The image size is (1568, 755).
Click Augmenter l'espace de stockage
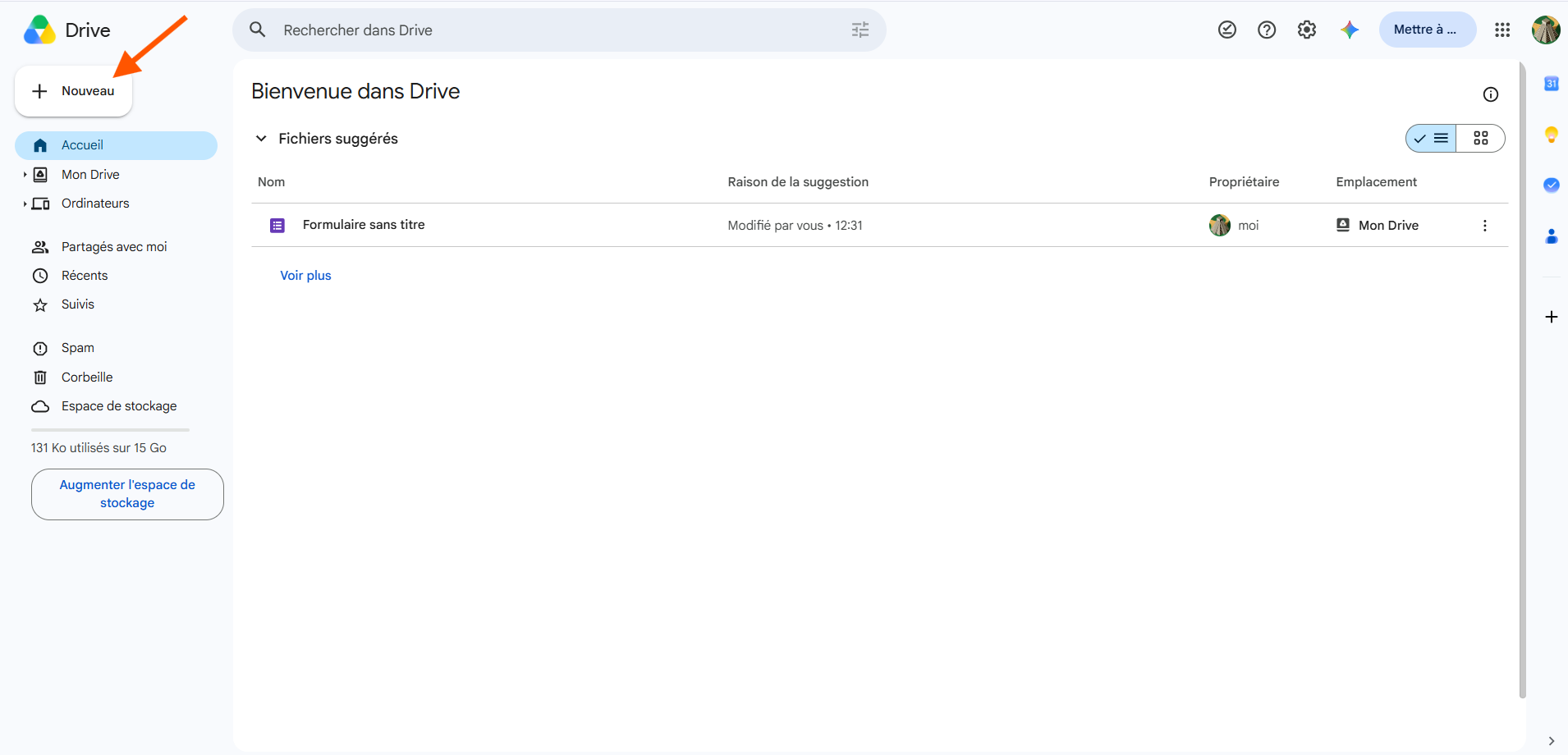pos(127,494)
